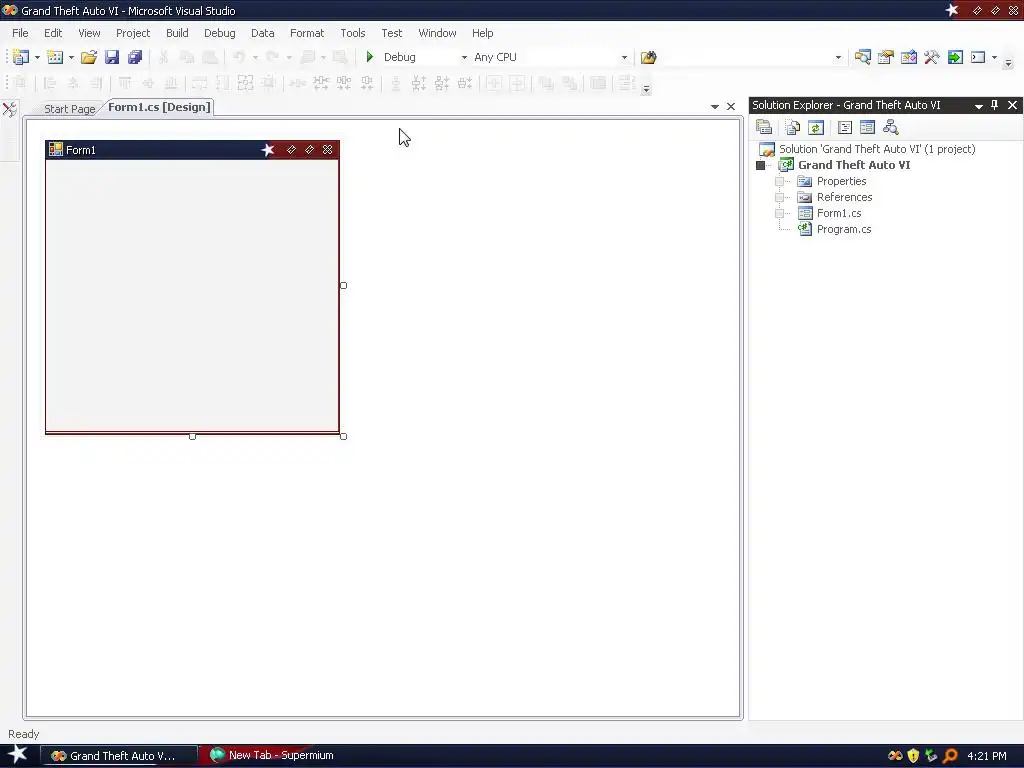Toggle Auto Hide pin on Solution Explorer

[x=995, y=105]
